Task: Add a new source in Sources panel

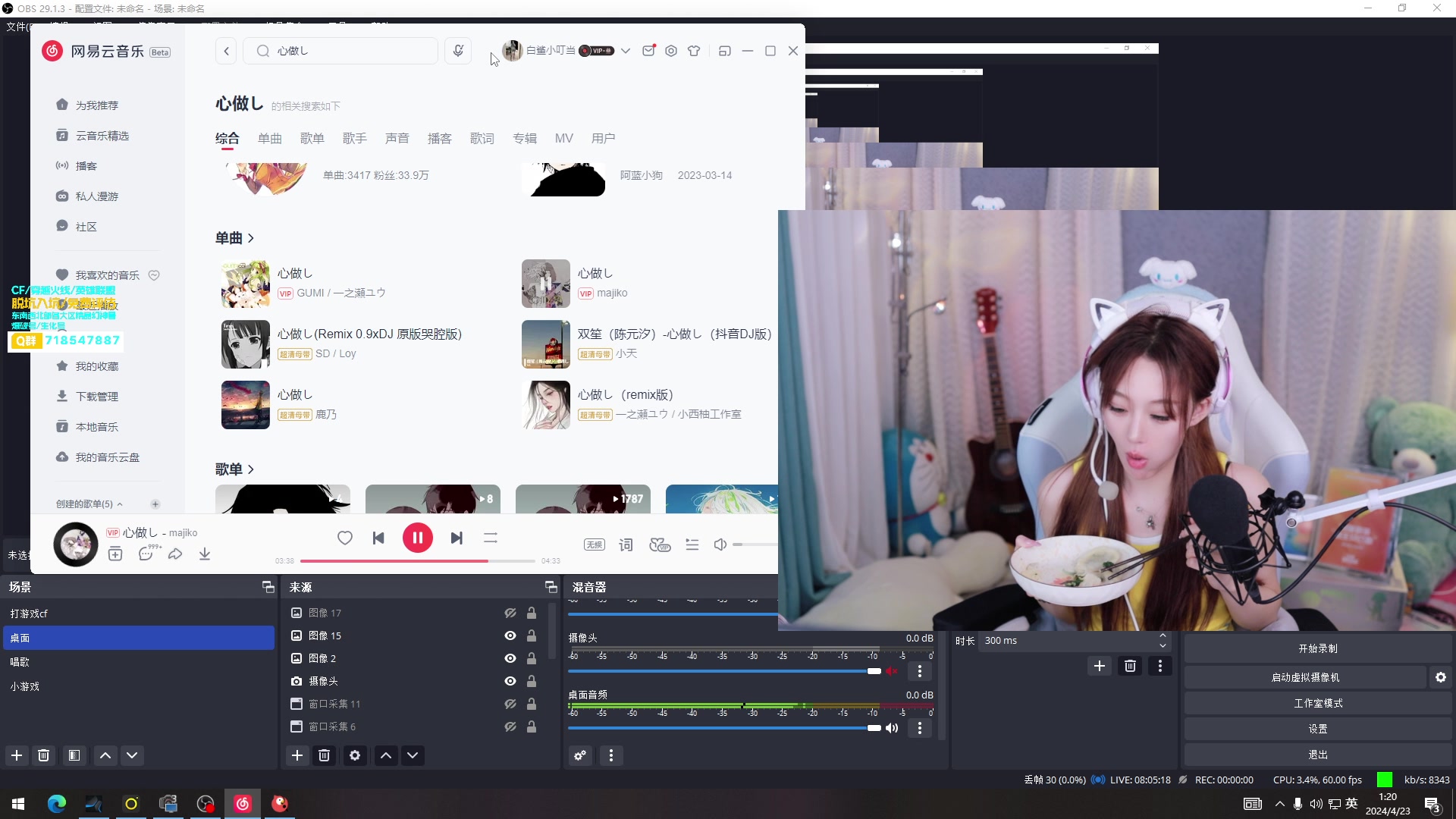Action: pyautogui.click(x=297, y=755)
